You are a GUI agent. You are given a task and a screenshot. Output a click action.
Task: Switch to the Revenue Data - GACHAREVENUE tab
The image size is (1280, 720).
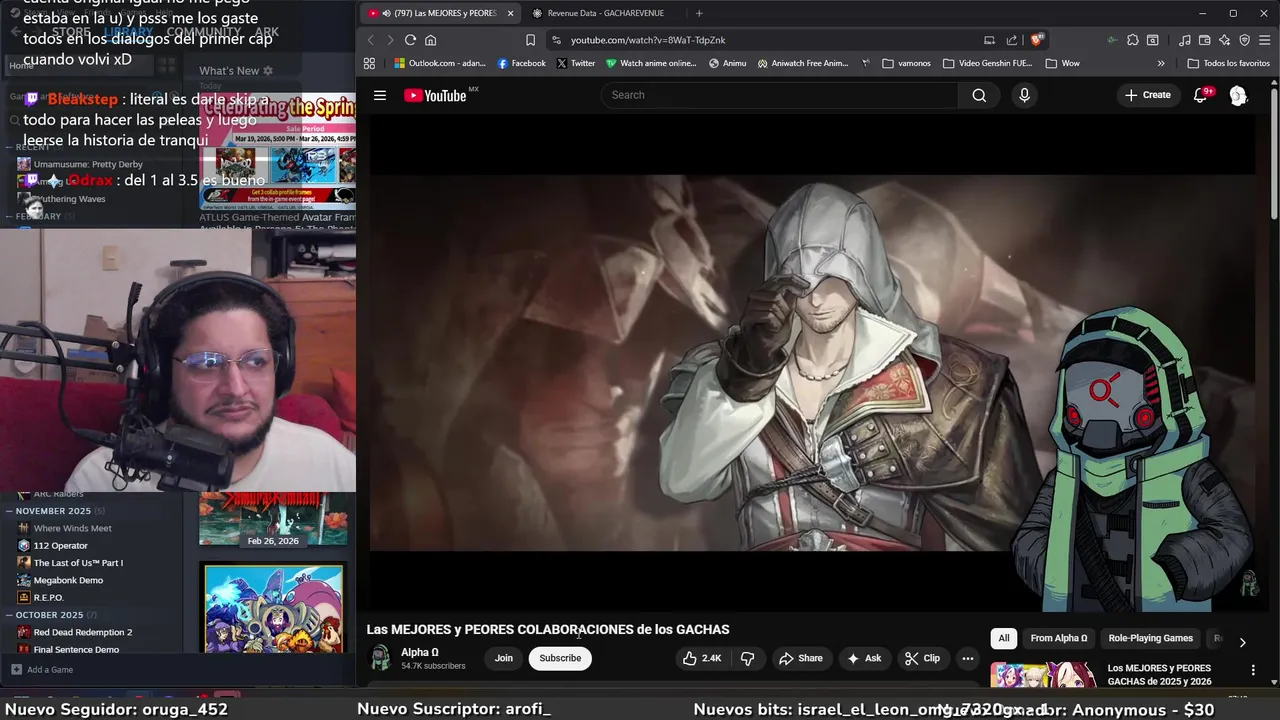coord(606,13)
